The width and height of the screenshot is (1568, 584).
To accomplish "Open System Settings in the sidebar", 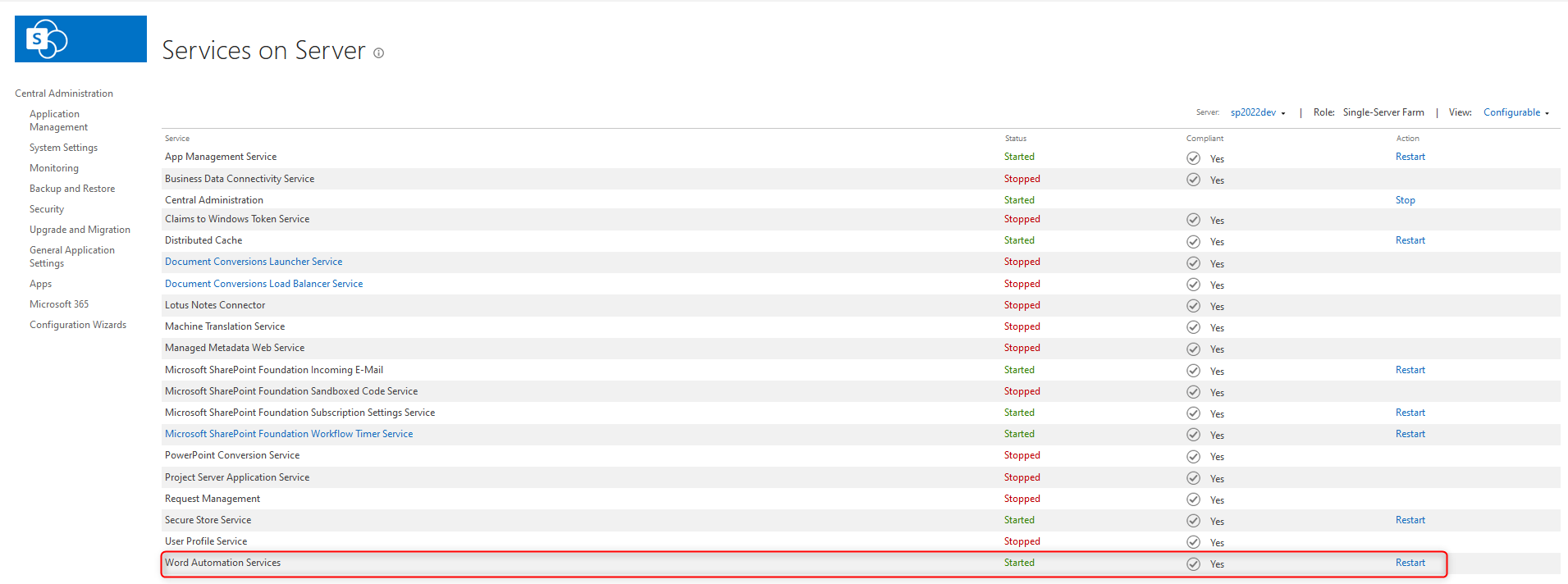I will click(x=63, y=148).
